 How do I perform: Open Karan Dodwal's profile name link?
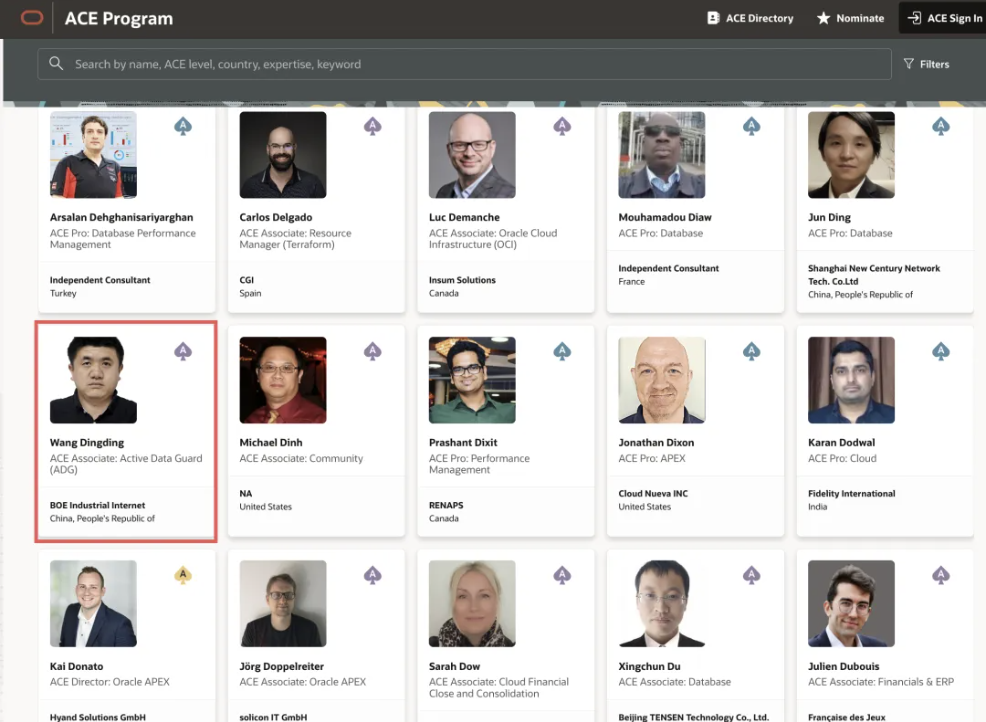coord(841,442)
